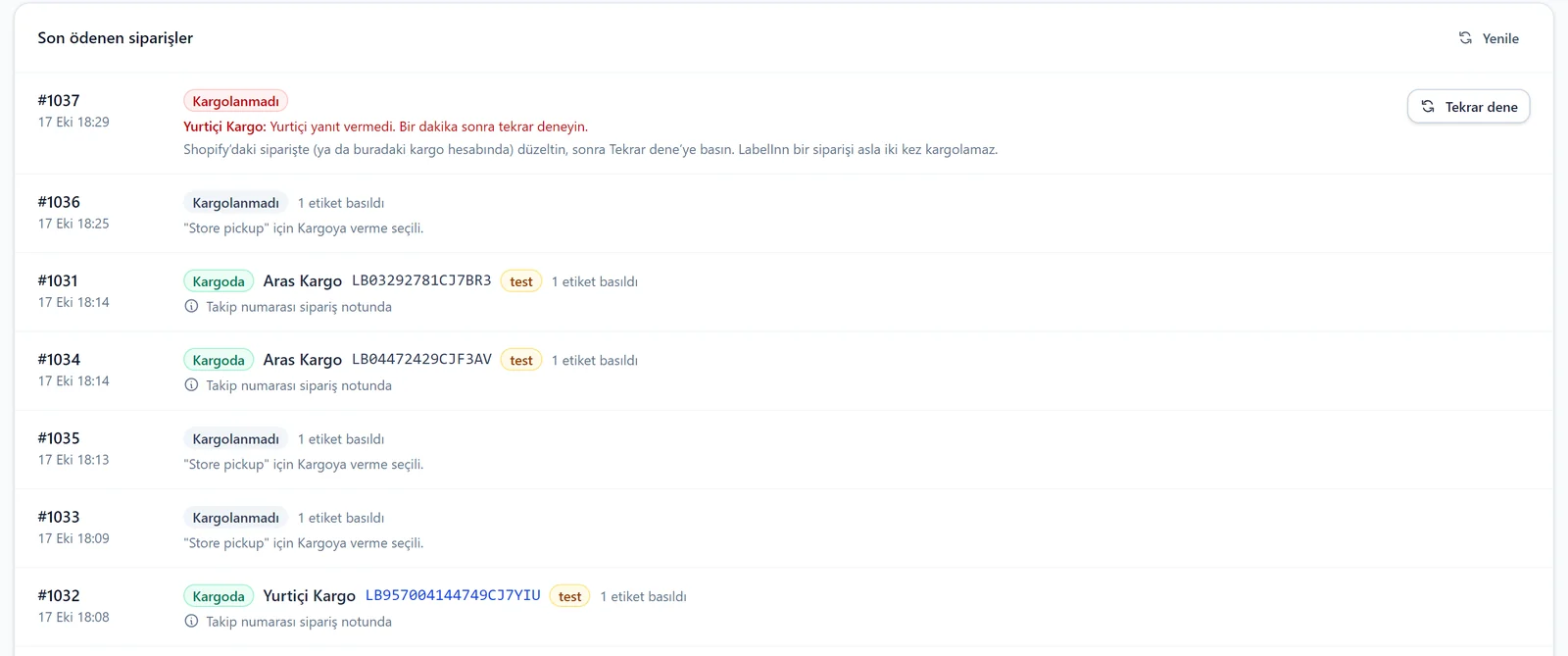
Task: Click Kargoda badge for order #1032
Action: [x=219, y=596]
